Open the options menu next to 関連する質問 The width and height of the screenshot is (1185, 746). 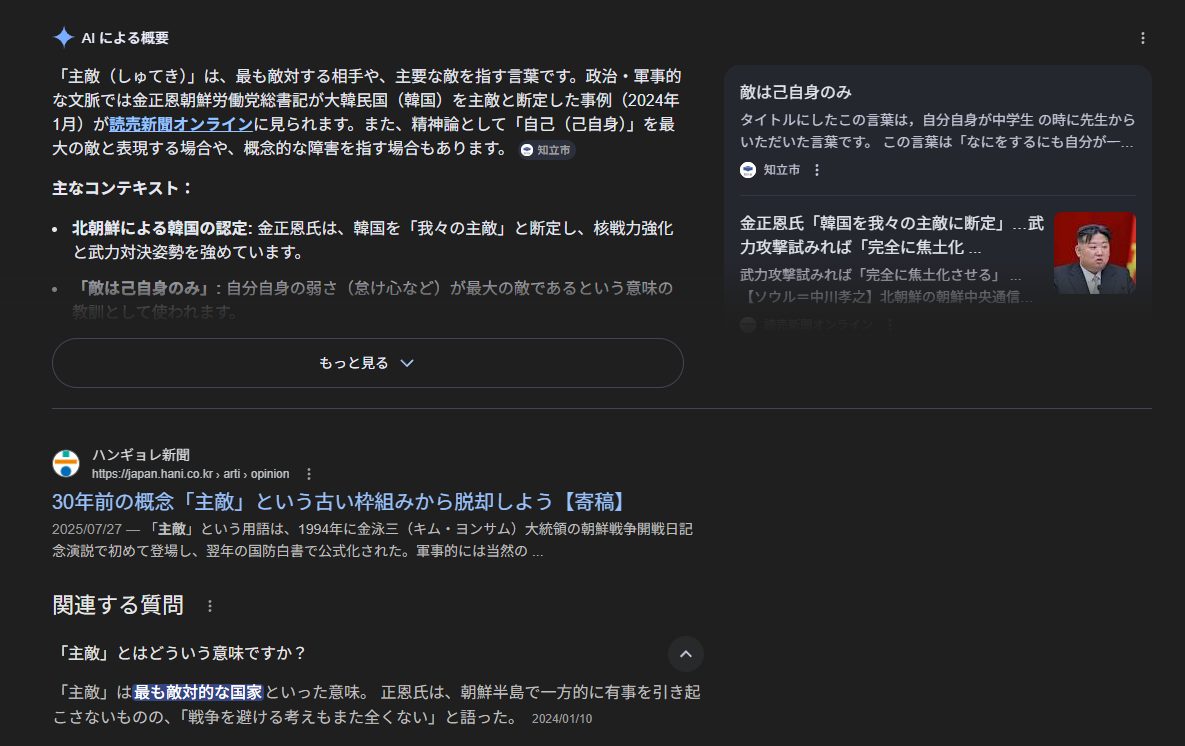pyautogui.click(x=209, y=606)
